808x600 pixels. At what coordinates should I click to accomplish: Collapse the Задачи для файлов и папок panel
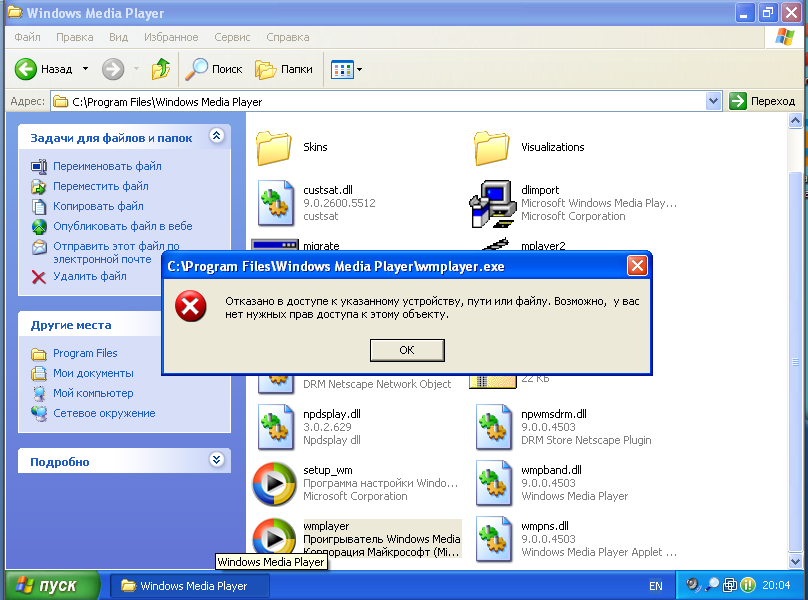point(216,136)
